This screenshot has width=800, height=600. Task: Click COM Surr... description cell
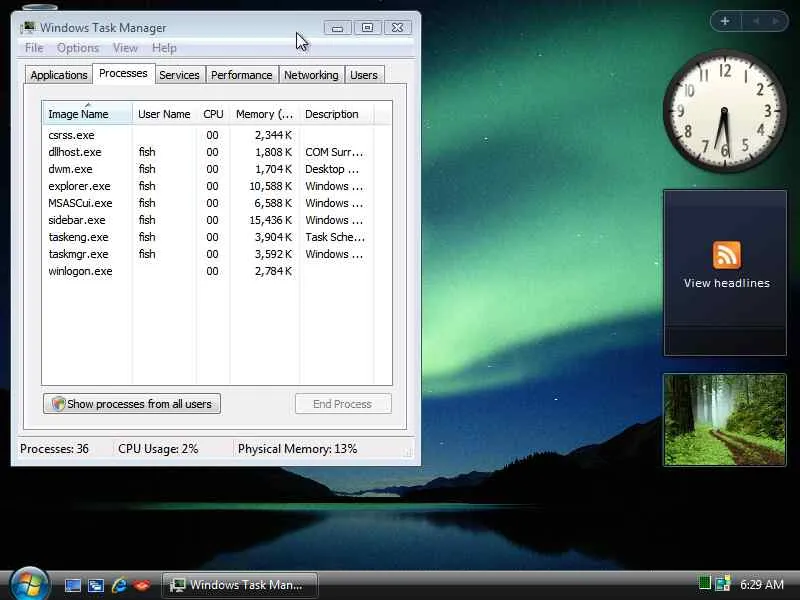pyautogui.click(x=334, y=152)
